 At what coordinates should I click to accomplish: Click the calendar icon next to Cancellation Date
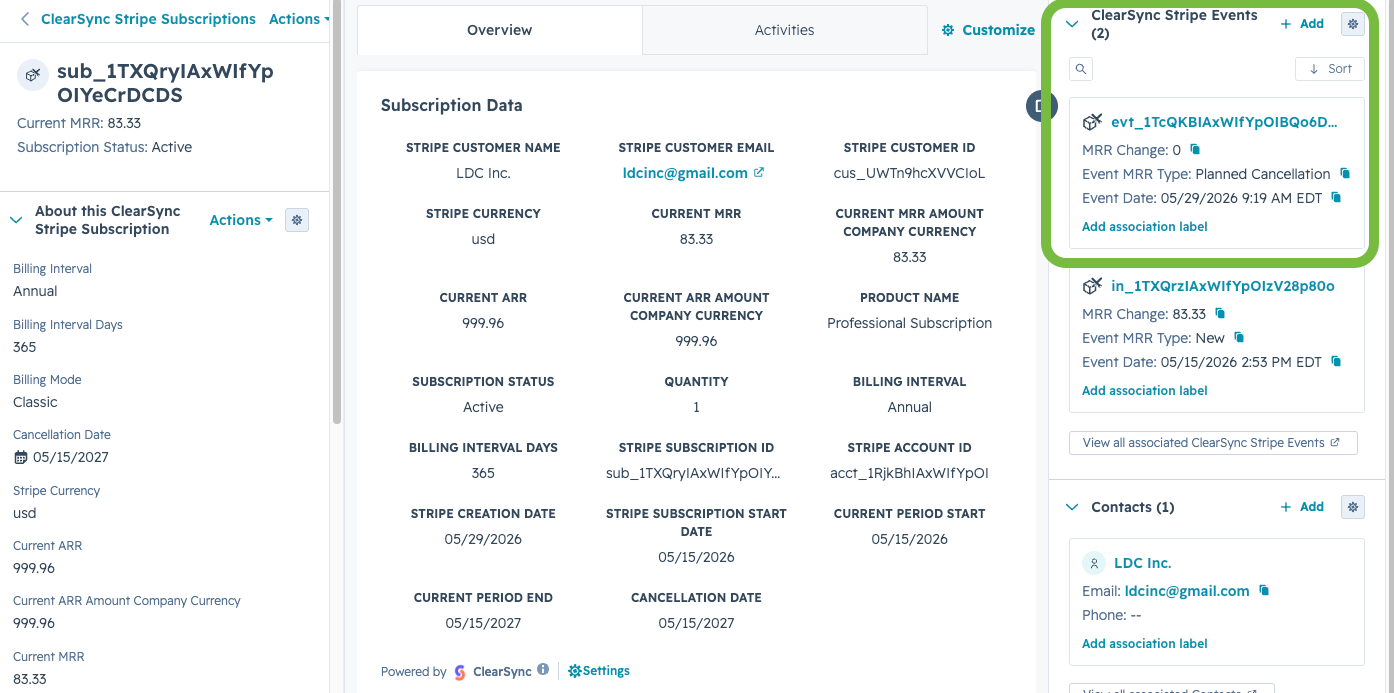(x=21, y=457)
